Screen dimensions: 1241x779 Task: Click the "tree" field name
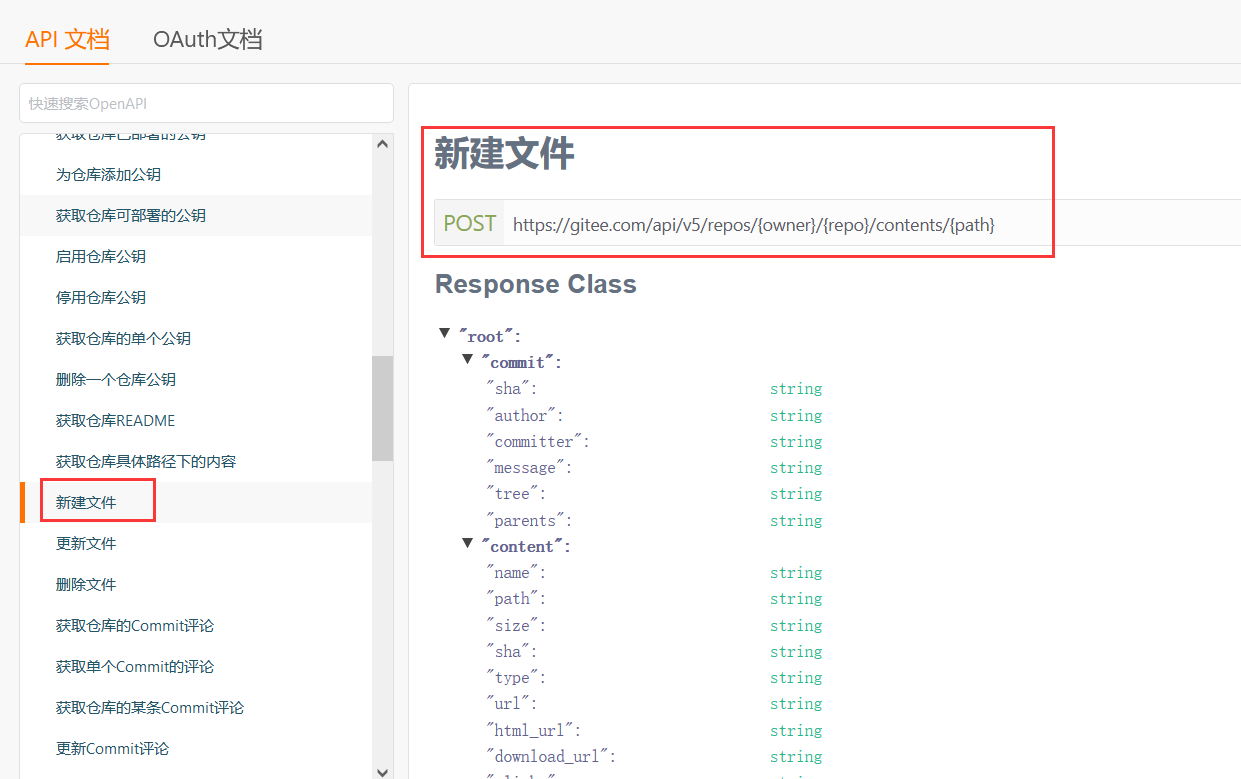coord(516,493)
